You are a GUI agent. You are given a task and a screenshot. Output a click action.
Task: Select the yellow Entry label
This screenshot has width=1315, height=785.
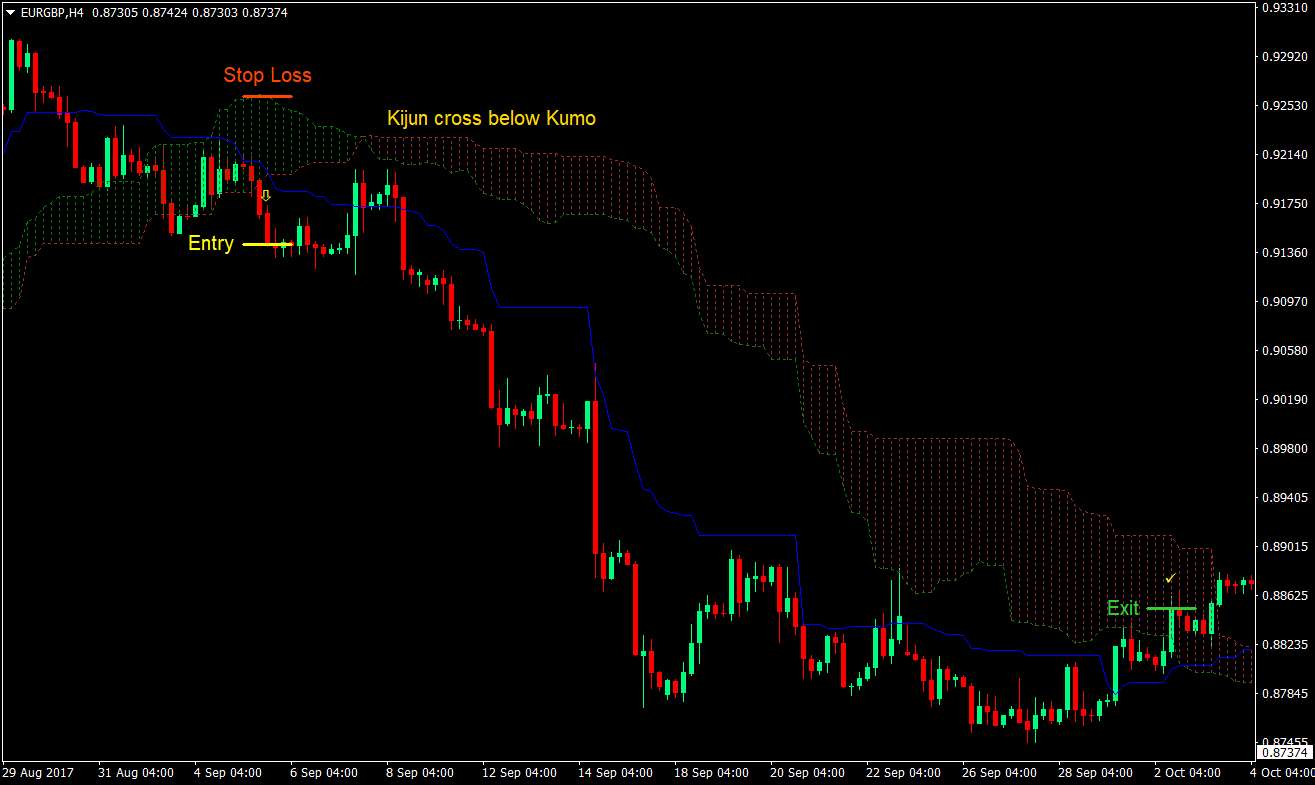211,243
